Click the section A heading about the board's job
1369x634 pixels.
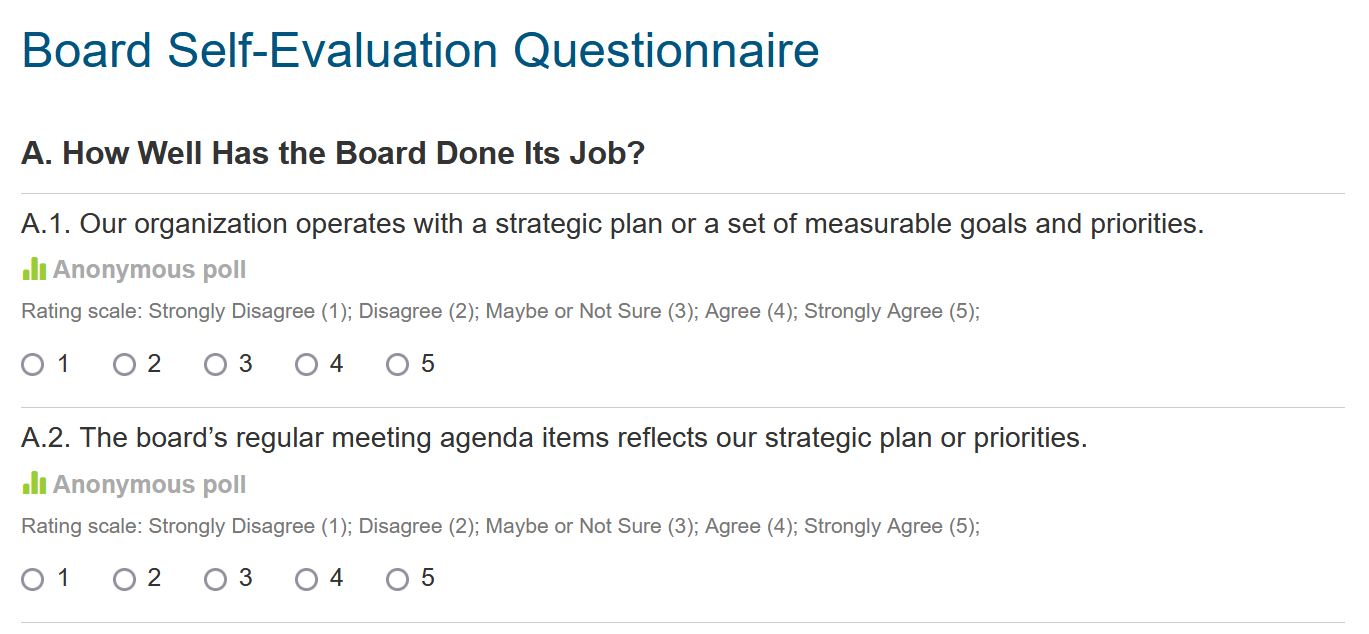click(333, 154)
